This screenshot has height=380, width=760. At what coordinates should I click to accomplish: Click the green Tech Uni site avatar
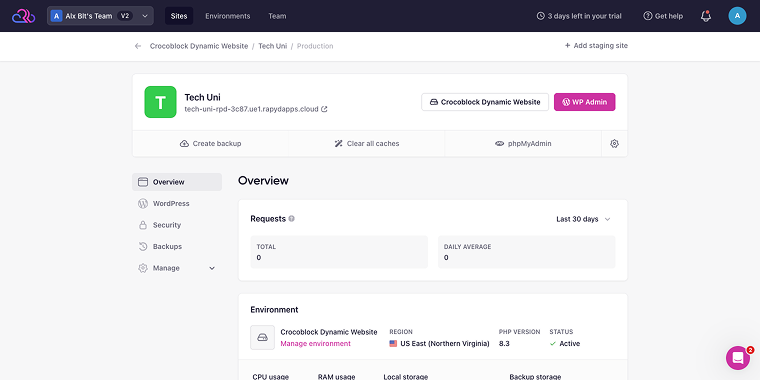coord(160,102)
